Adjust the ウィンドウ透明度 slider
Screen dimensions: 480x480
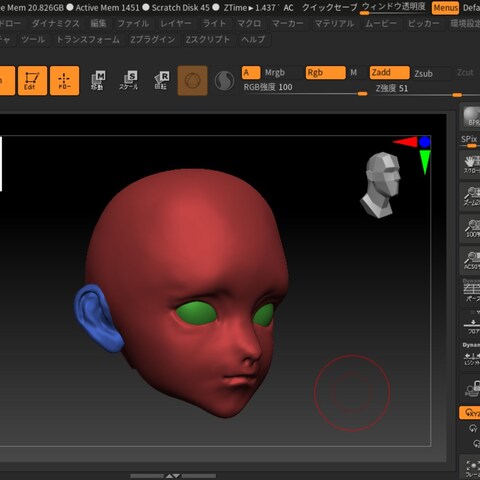click(x=393, y=8)
